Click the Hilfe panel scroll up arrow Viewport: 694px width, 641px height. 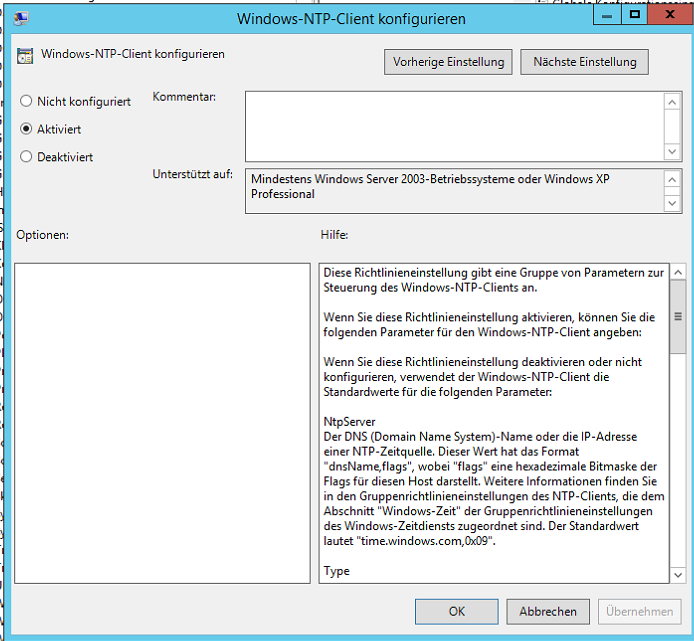[x=678, y=272]
